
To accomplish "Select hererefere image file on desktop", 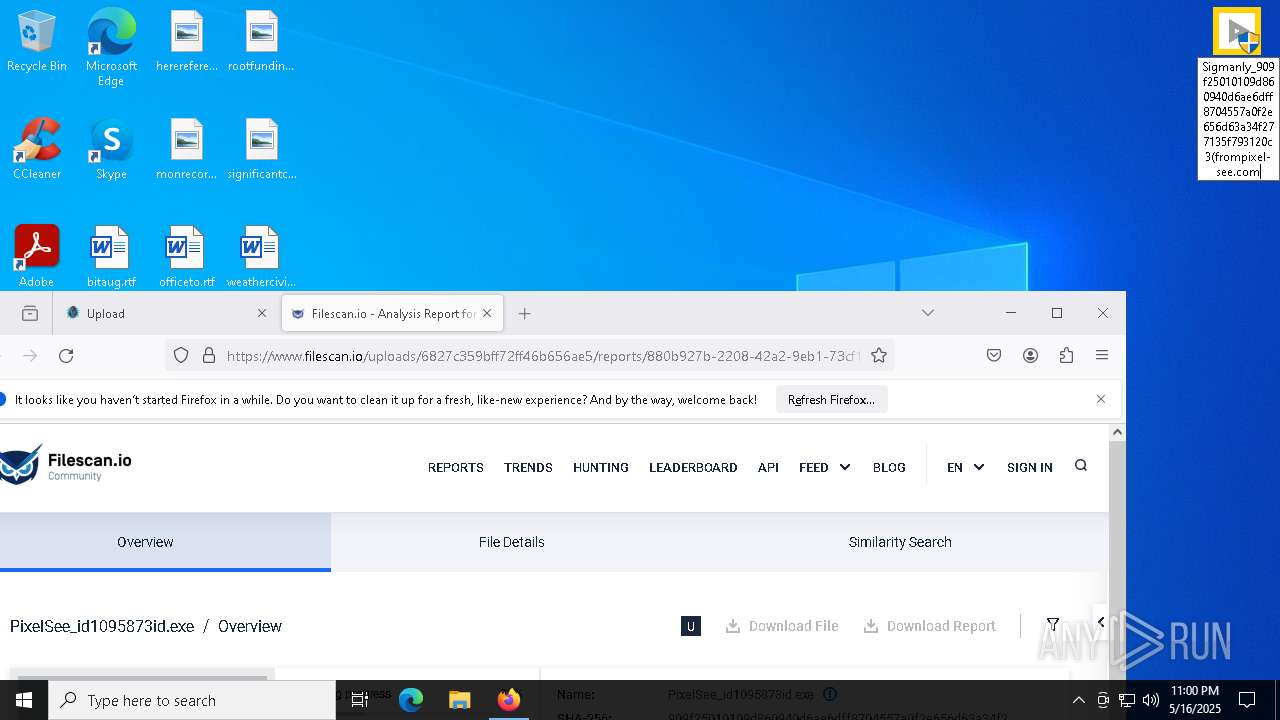I will pos(186,42).
